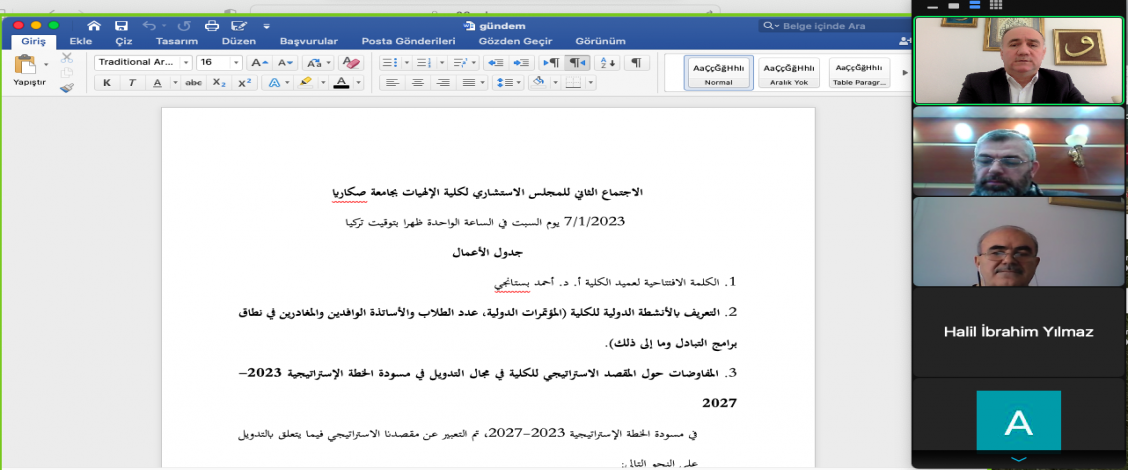Toggle bold with the K button
The width and height of the screenshot is (1128, 470).
(x=107, y=83)
